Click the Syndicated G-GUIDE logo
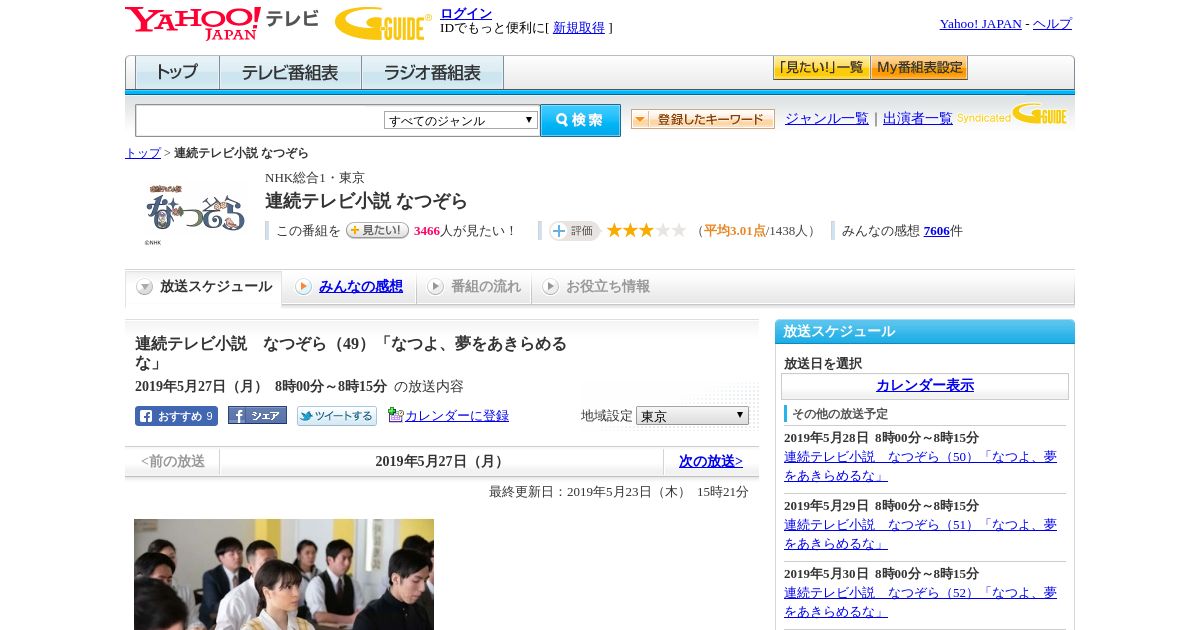Image resolution: width=1200 pixels, height=630 pixels. 1012,114
